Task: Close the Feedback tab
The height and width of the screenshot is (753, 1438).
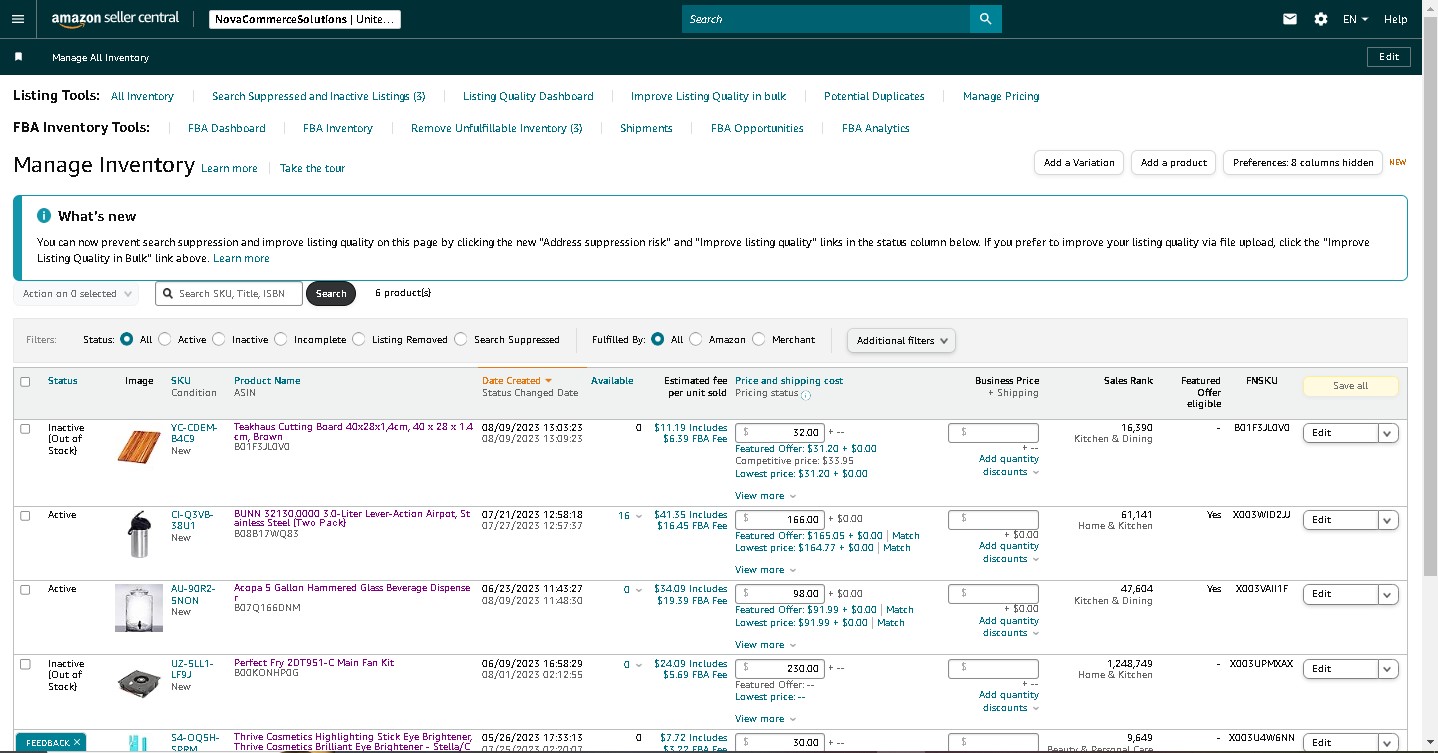Action: point(77,743)
